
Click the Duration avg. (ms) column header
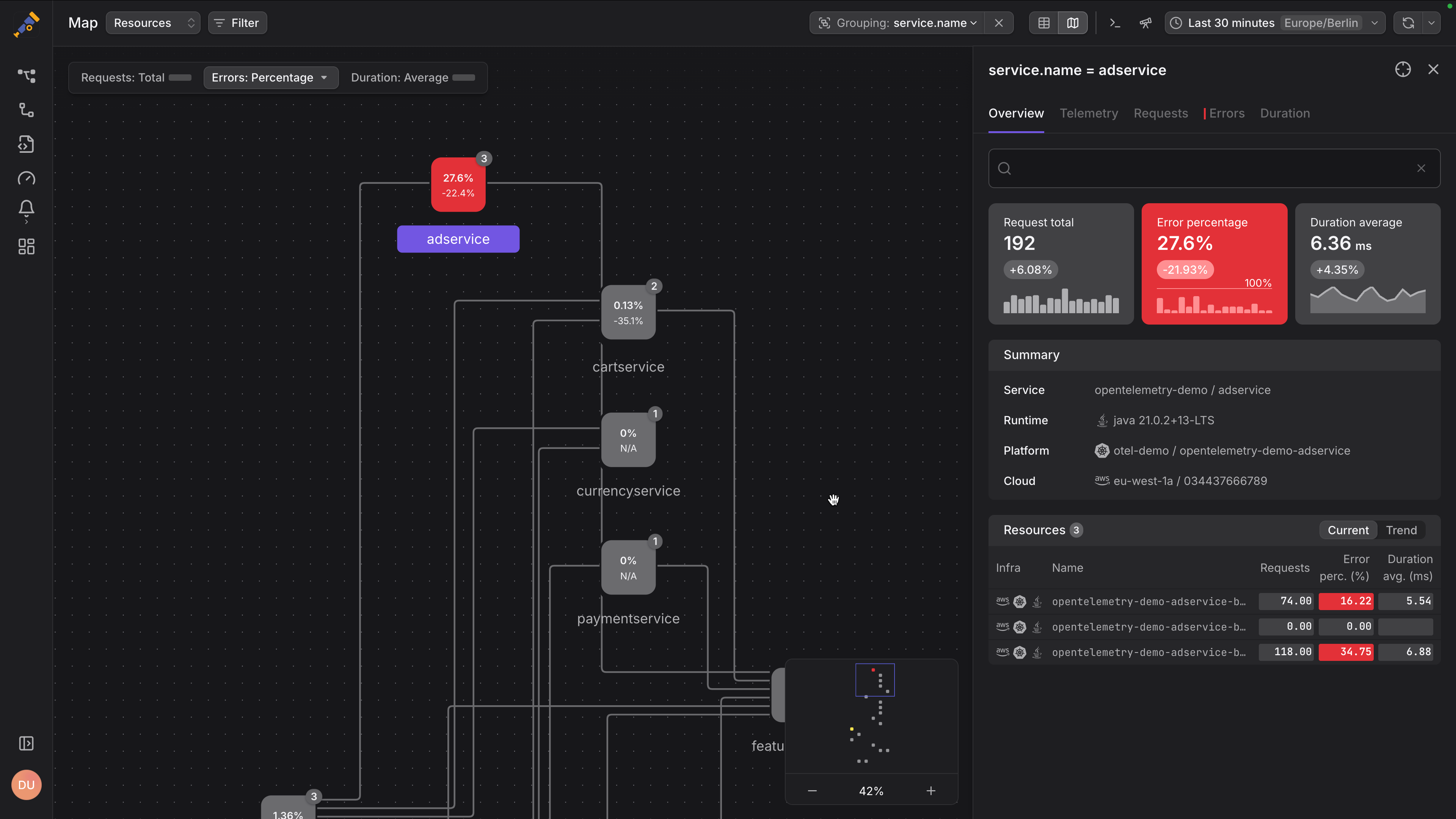pyautogui.click(x=1407, y=568)
